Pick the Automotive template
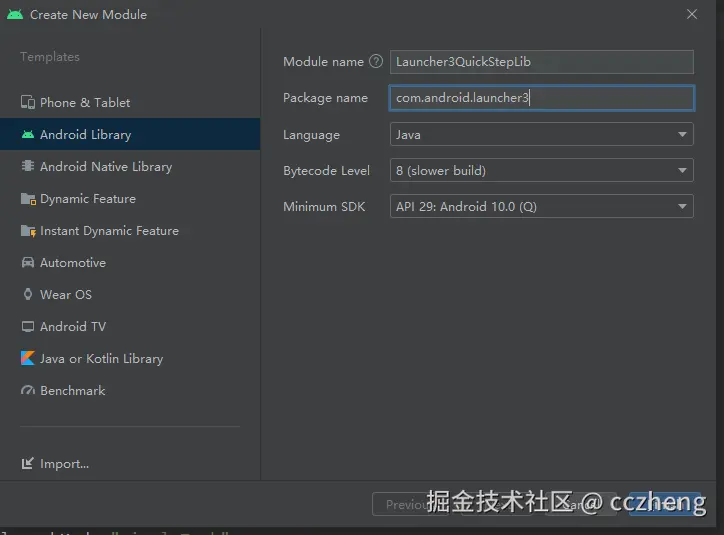Viewport: 724px width, 535px height. (x=130, y=262)
